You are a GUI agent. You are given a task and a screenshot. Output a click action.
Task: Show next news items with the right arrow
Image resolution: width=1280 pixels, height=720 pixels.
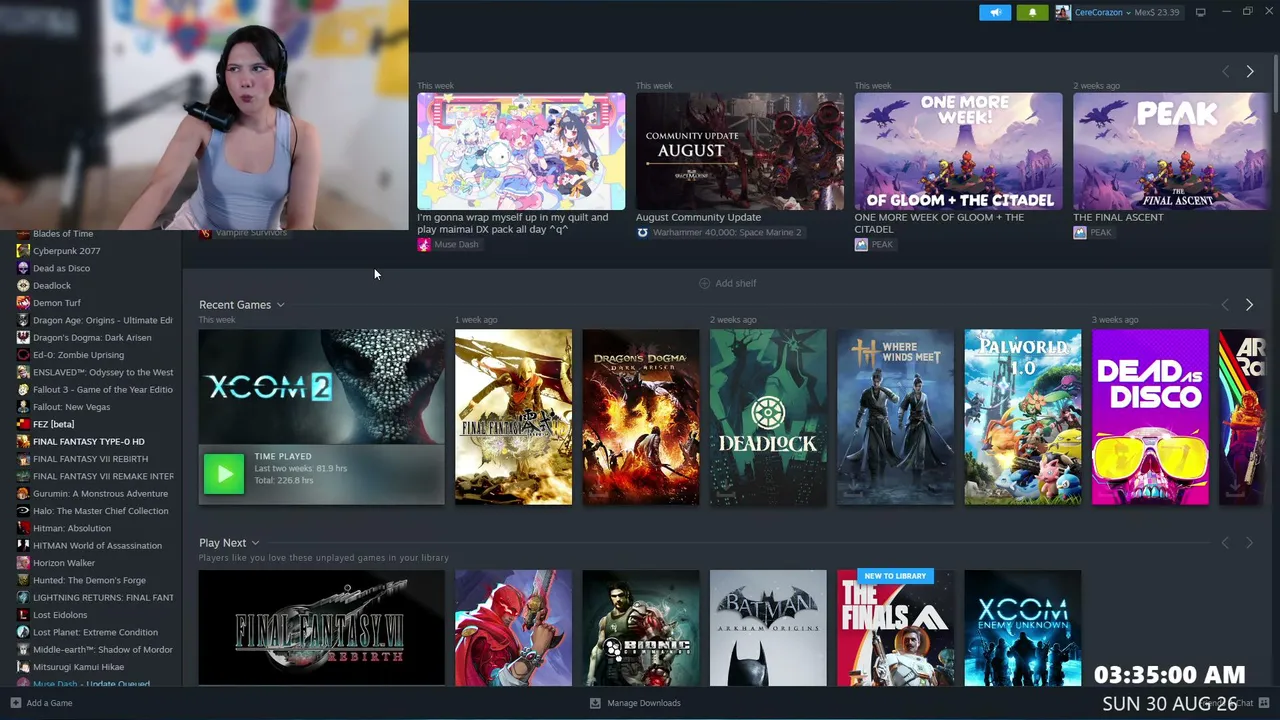click(x=1250, y=71)
